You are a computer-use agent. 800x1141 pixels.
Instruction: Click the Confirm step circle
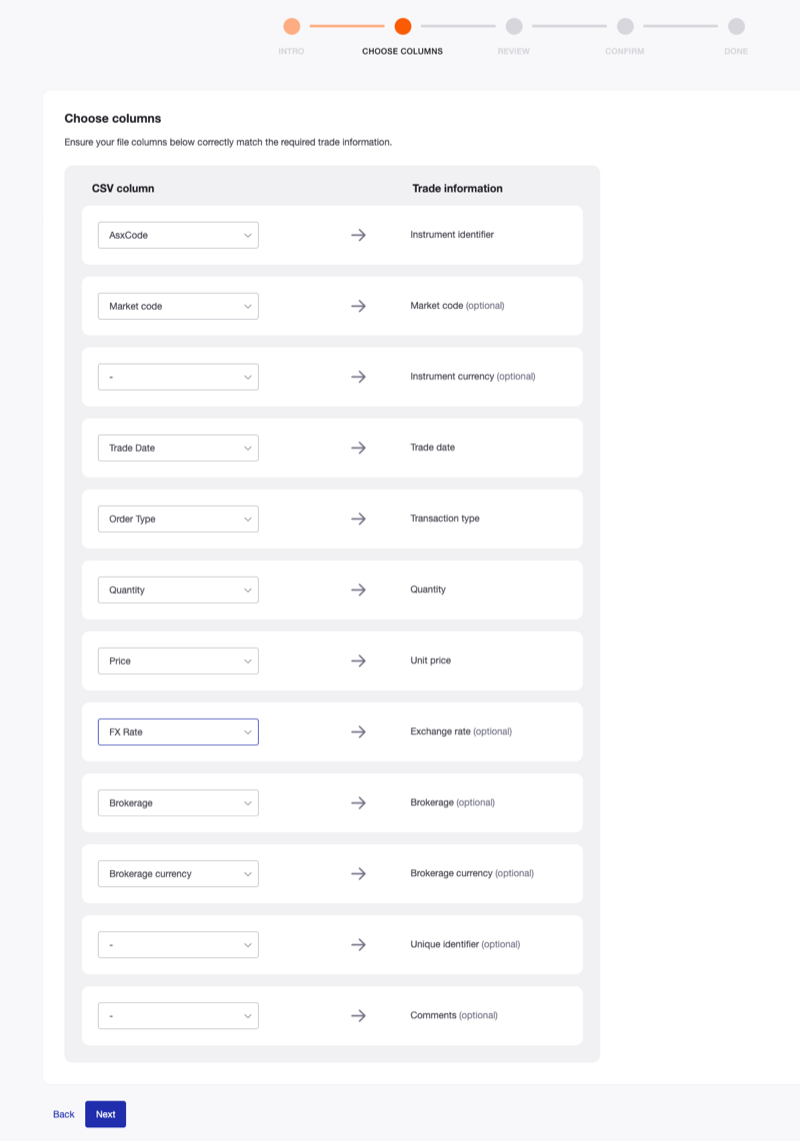click(x=625, y=26)
